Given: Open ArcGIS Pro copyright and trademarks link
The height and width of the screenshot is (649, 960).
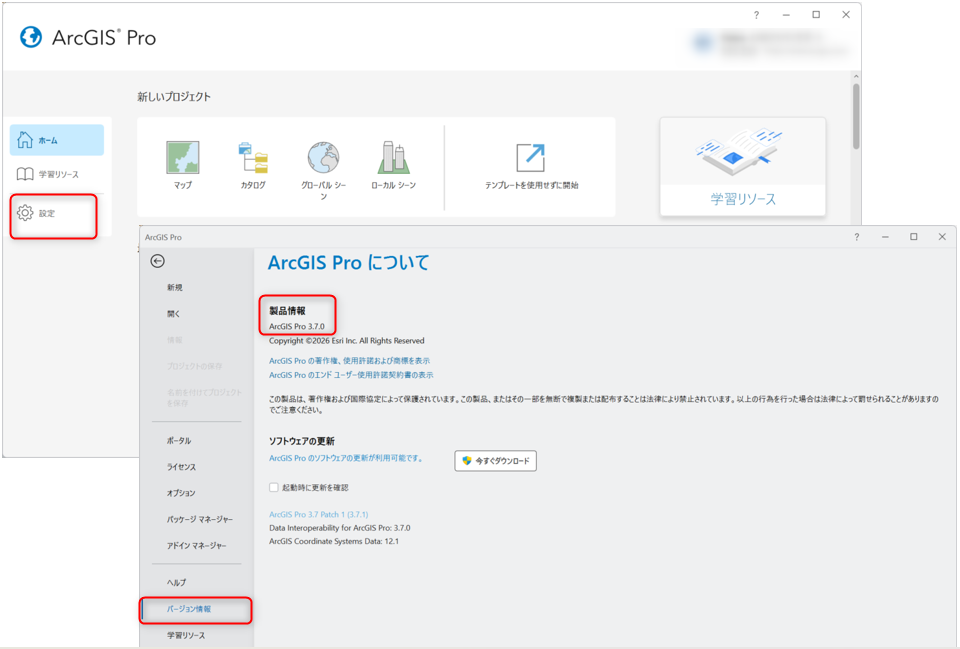Looking at the screenshot, I should pyautogui.click(x=349, y=361).
